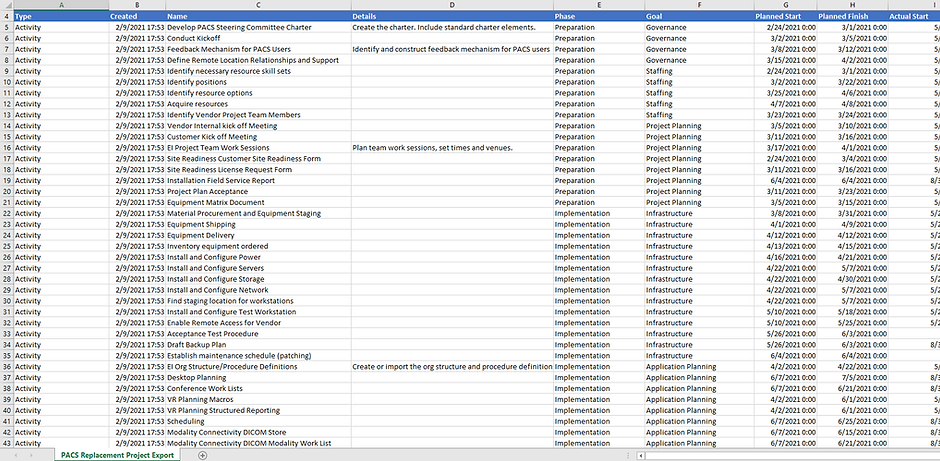Select column F header
Image resolution: width=940 pixels, height=461 pixels.
click(699, 5)
